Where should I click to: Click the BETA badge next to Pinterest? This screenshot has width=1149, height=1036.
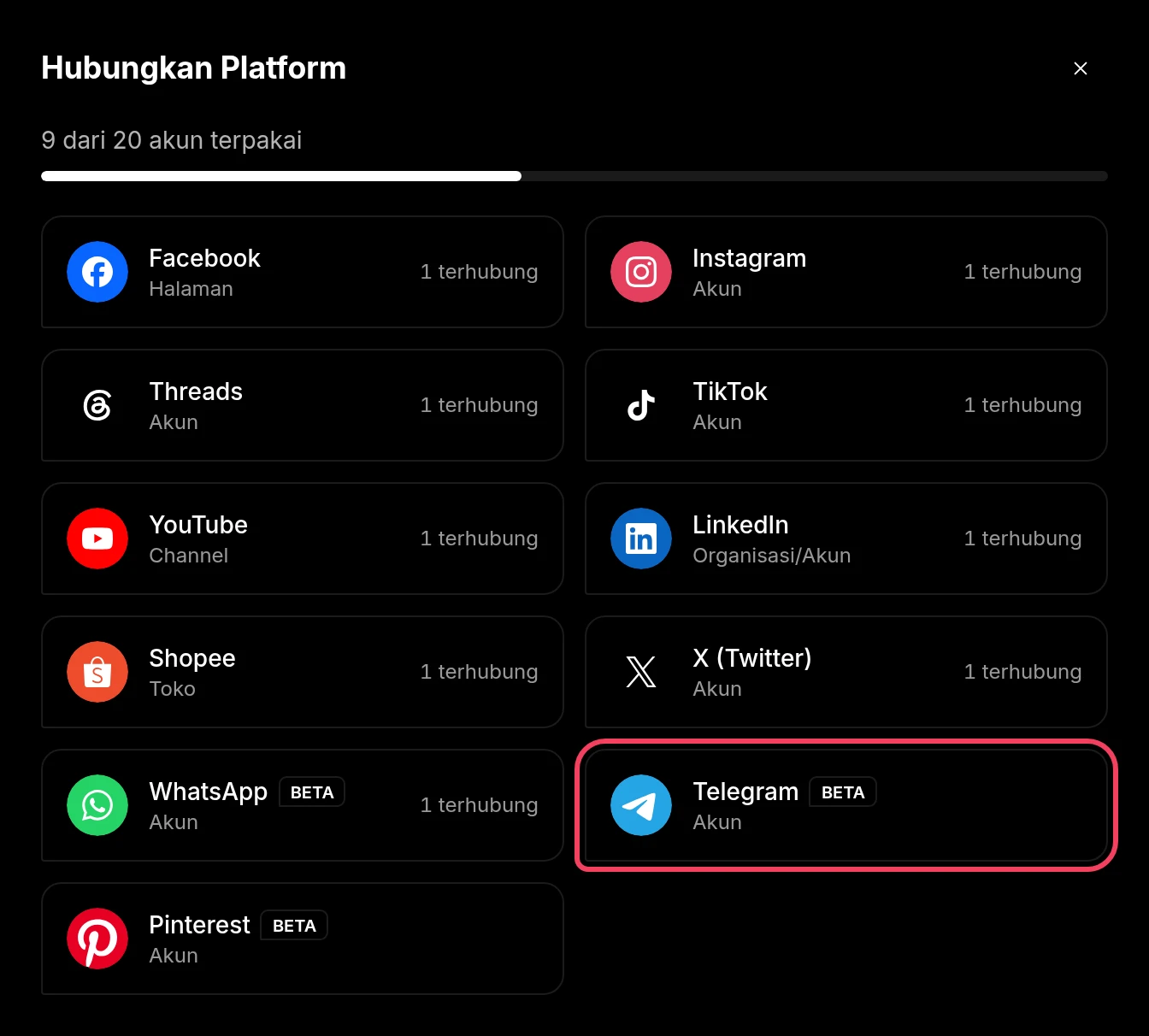pos(294,926)
